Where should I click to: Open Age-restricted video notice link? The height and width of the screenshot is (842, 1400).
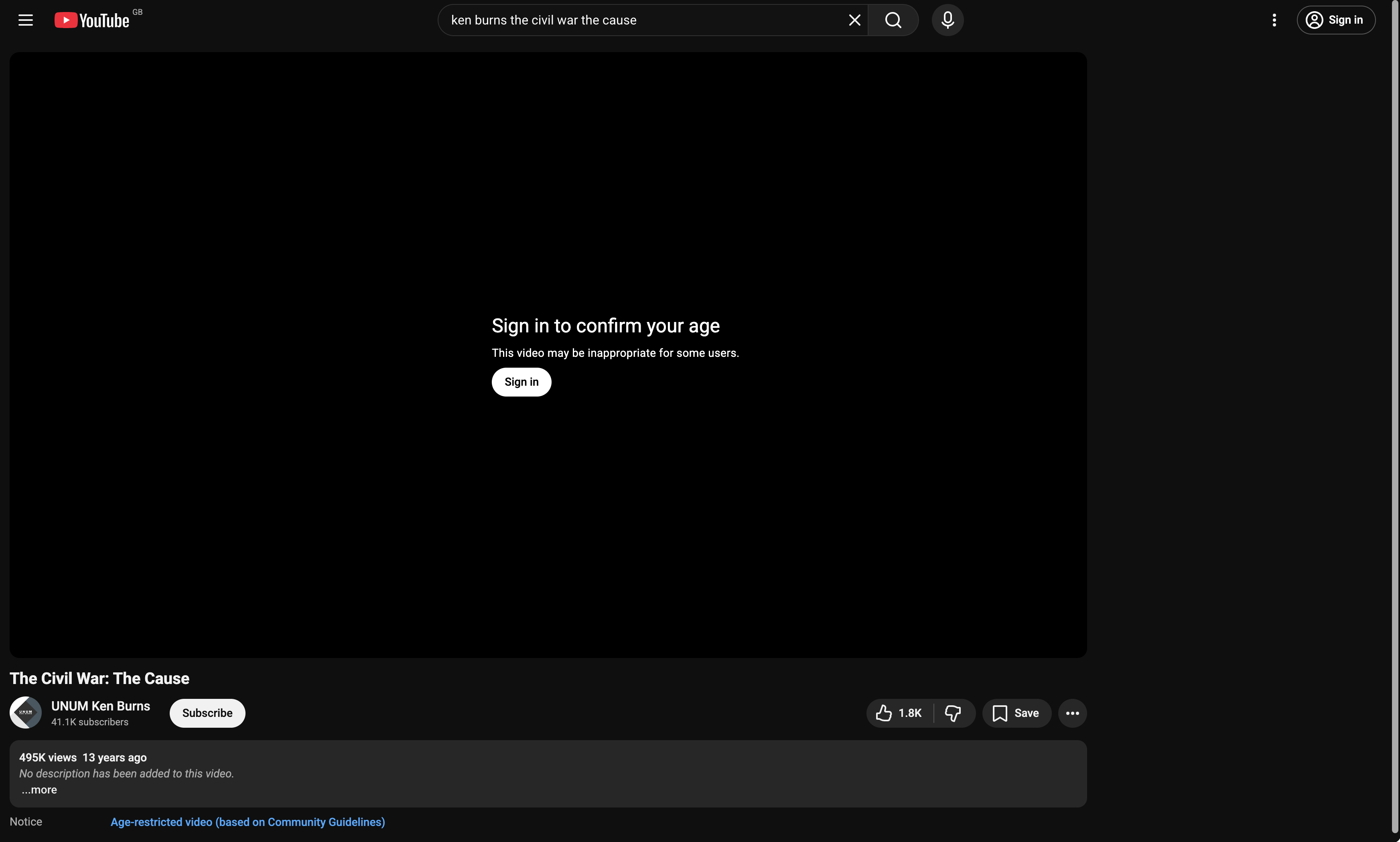click(x=248, y=822)
